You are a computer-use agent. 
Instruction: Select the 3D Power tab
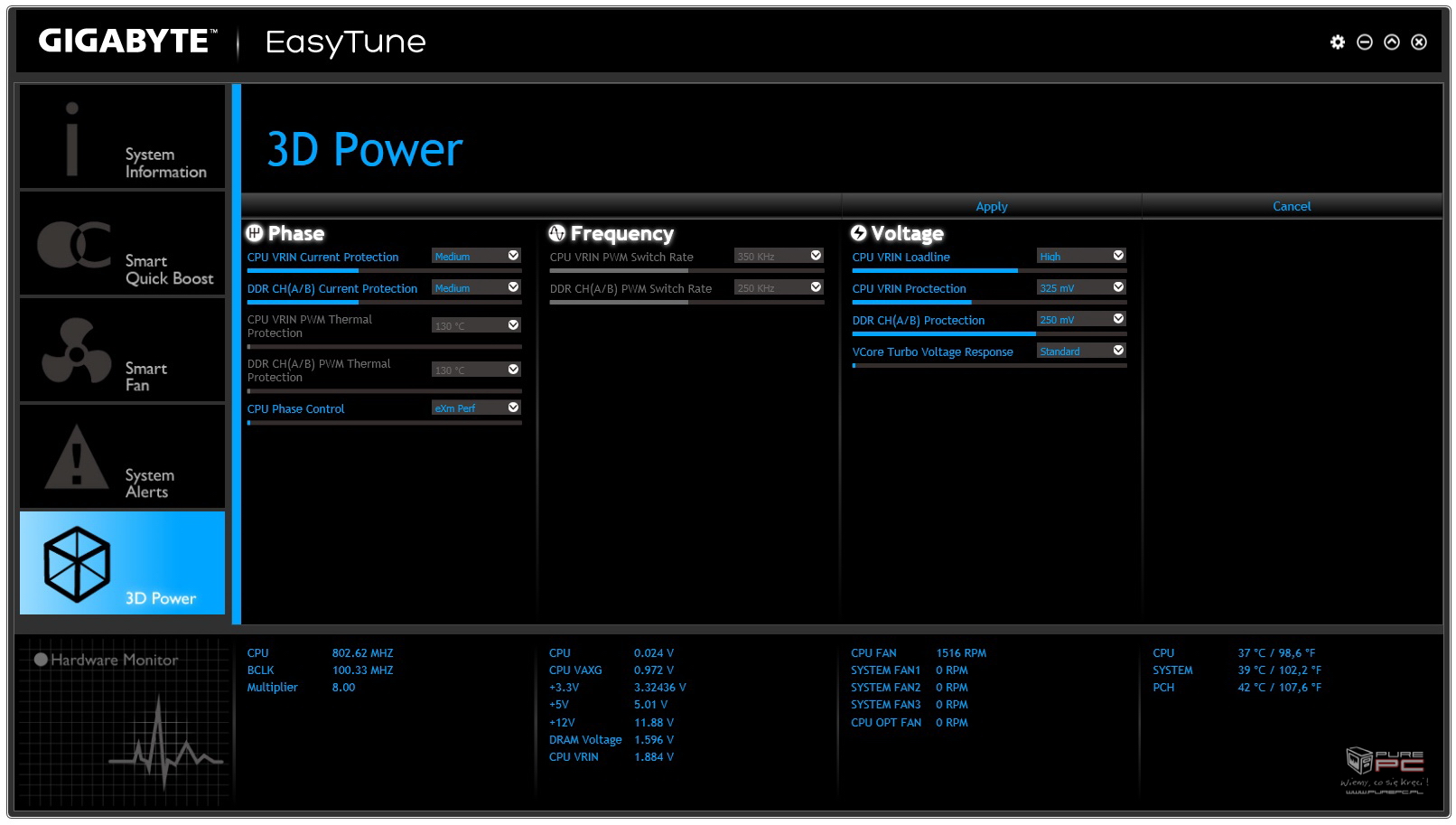[123, 563]
